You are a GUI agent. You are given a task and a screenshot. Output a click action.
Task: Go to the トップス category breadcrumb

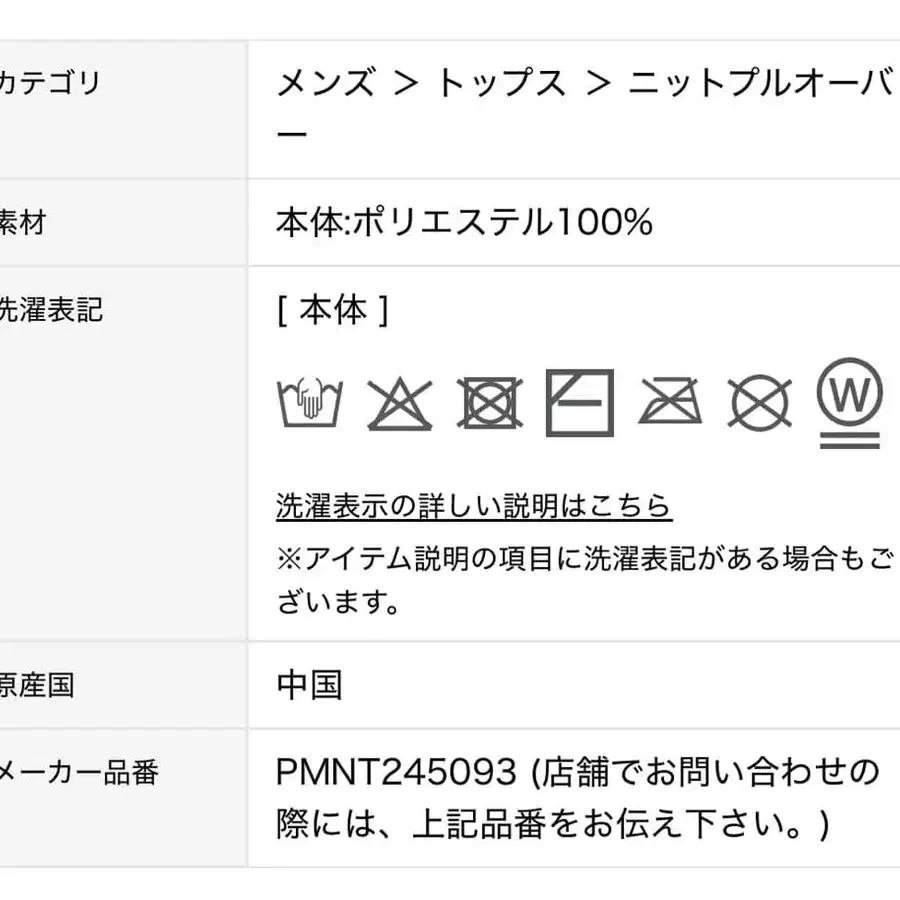[x=501, y=82]
